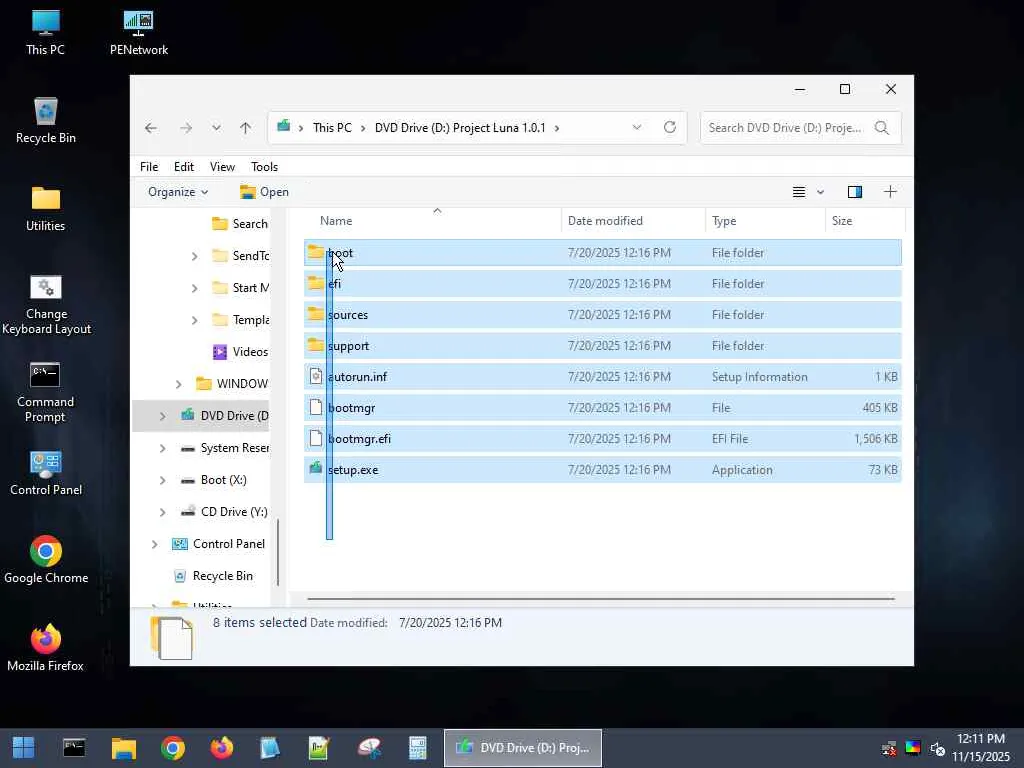The width and height of the screenshot is (1024, 768).
Task: Select bootmgr.efi file
Action: click(x=602, y=439)
